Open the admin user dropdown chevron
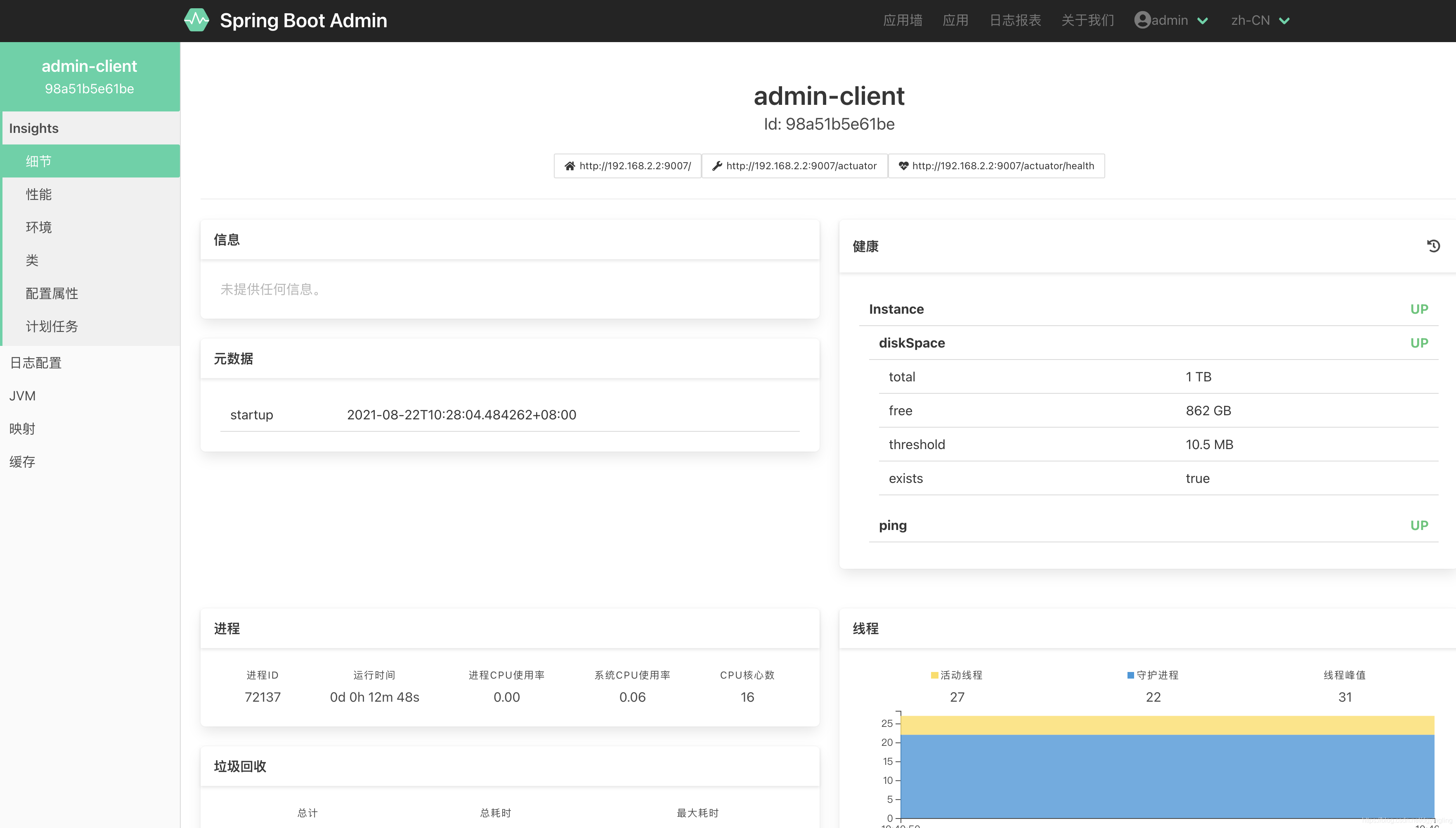The width and height of the screenshot is (1456, 828). [1203, 21]
